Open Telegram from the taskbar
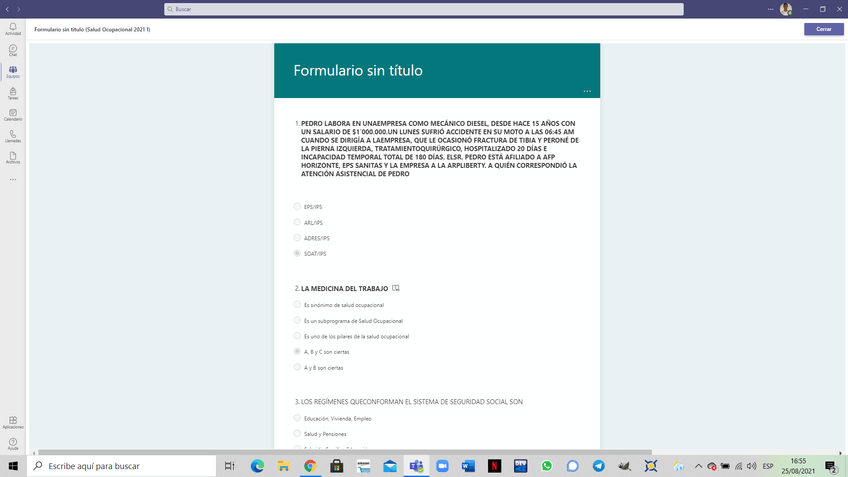The height and width of the screenshot is (477, 848). (599, 466)
